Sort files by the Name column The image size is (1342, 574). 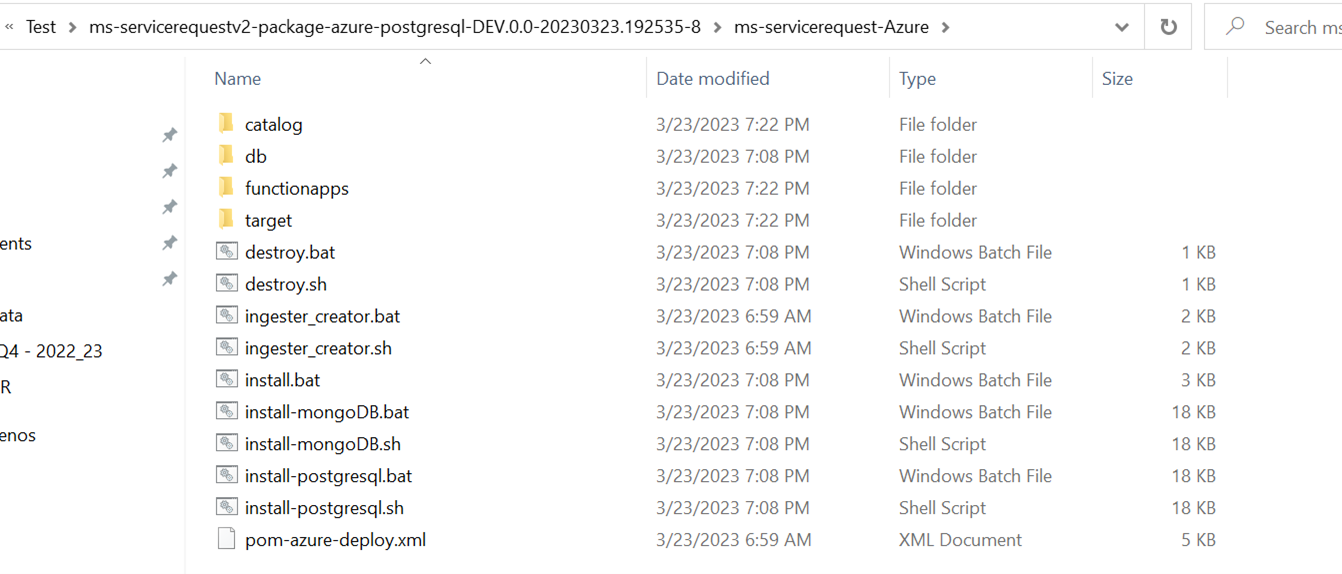238,79
